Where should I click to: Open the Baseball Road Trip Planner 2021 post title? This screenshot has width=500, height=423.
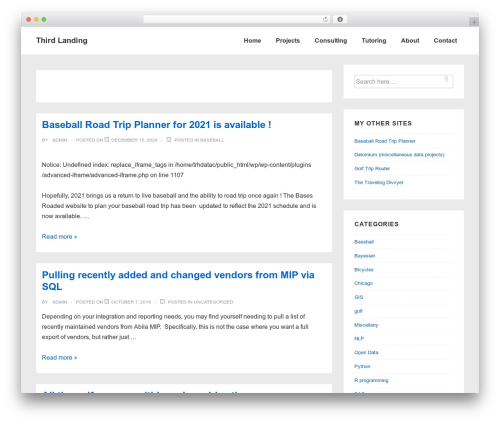[156, 125]
